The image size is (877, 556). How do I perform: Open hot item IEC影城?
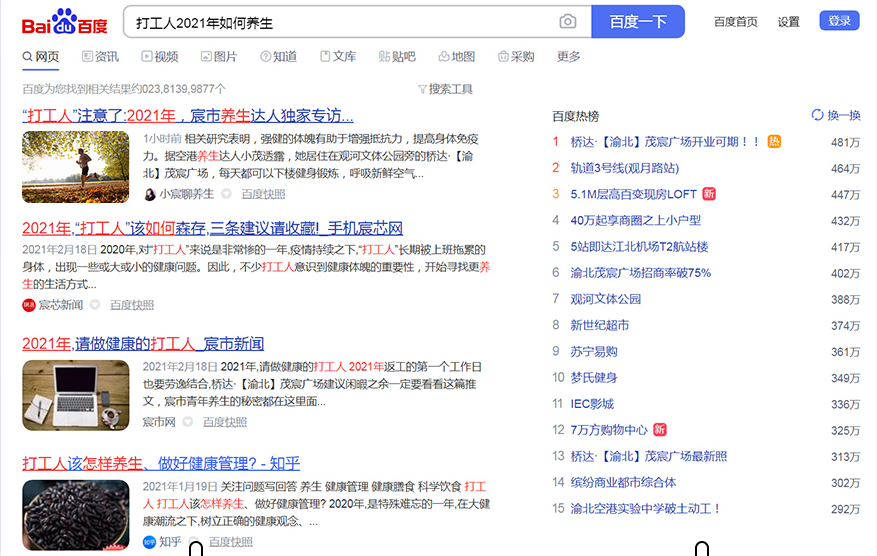(592, 404)
